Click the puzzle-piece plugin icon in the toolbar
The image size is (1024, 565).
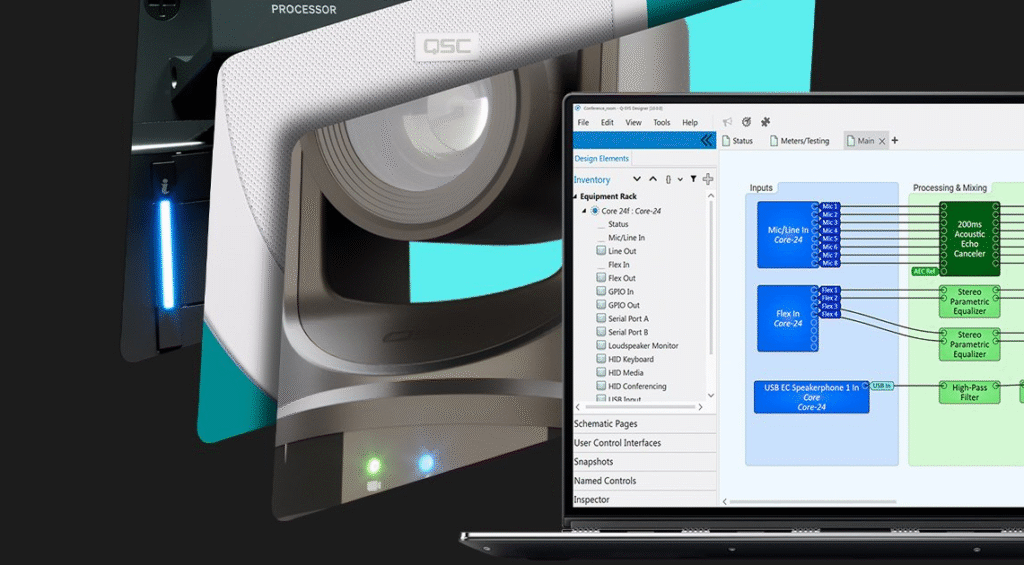pos(766,122)
